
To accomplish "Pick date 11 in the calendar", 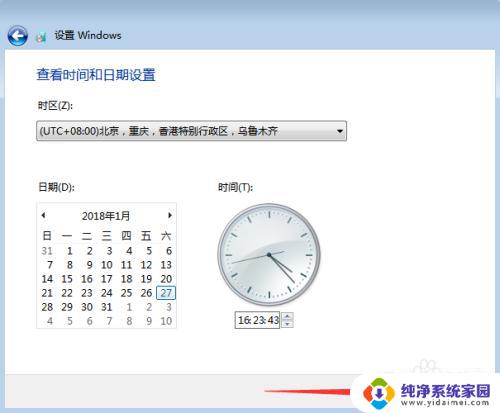I will coord(126,265).
